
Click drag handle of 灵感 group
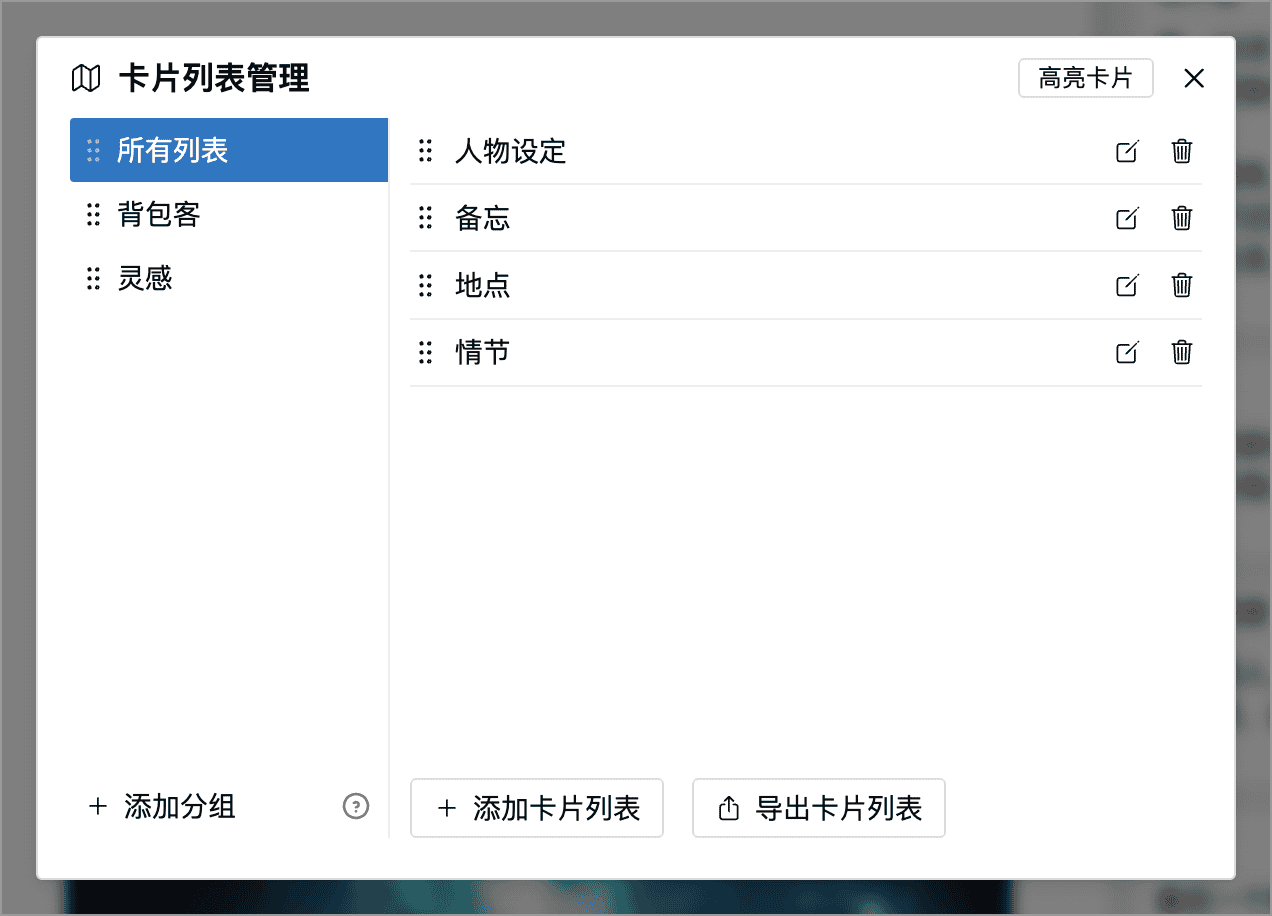[93, 278]
